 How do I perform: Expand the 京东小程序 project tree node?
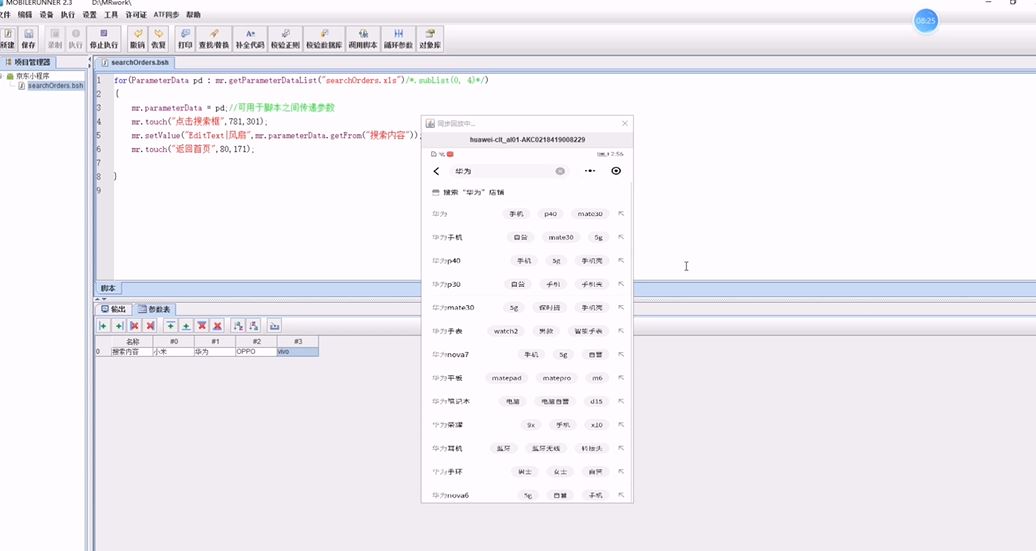pos(8,76)
